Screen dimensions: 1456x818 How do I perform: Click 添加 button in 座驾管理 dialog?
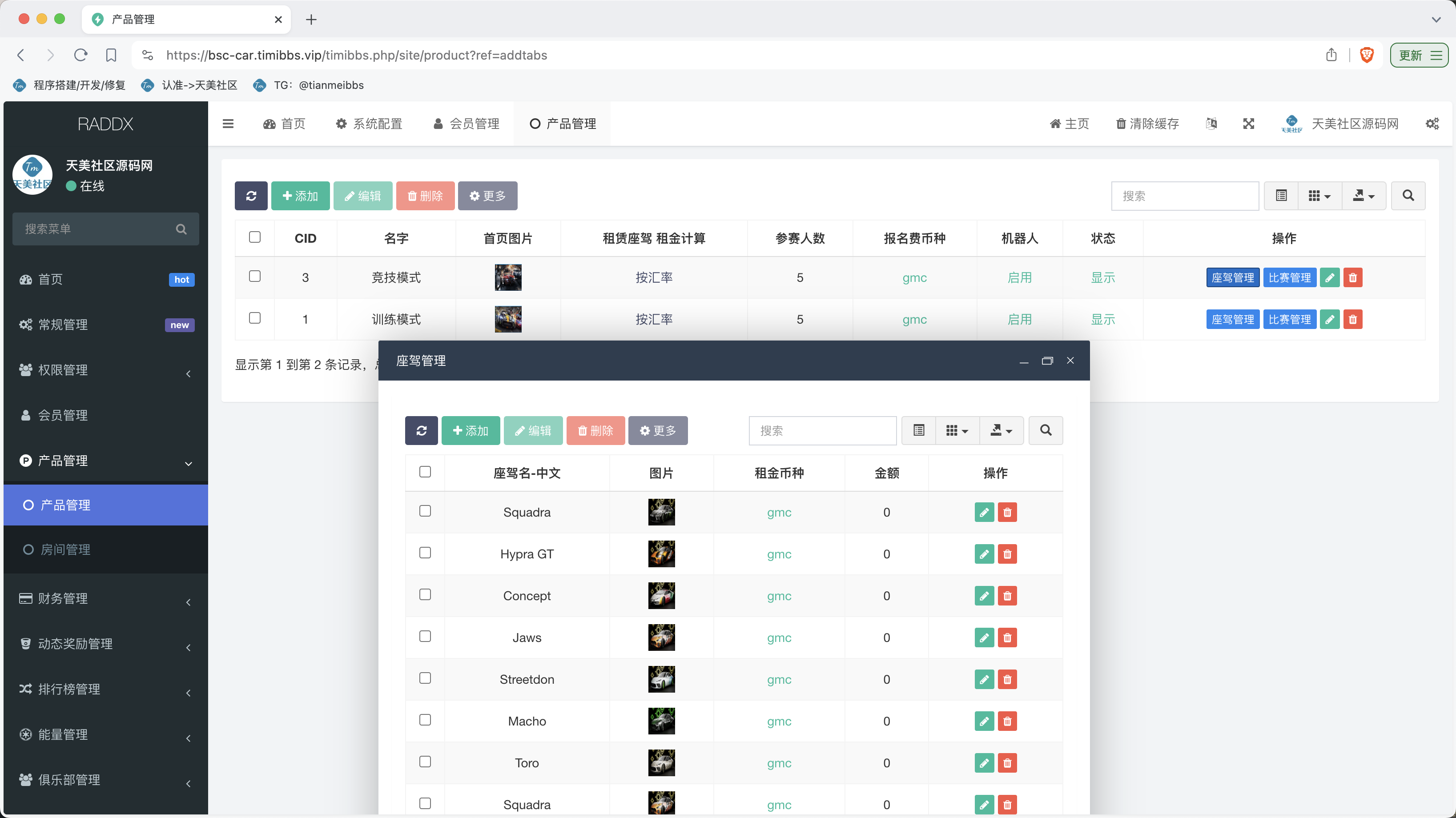click(470, 430)
